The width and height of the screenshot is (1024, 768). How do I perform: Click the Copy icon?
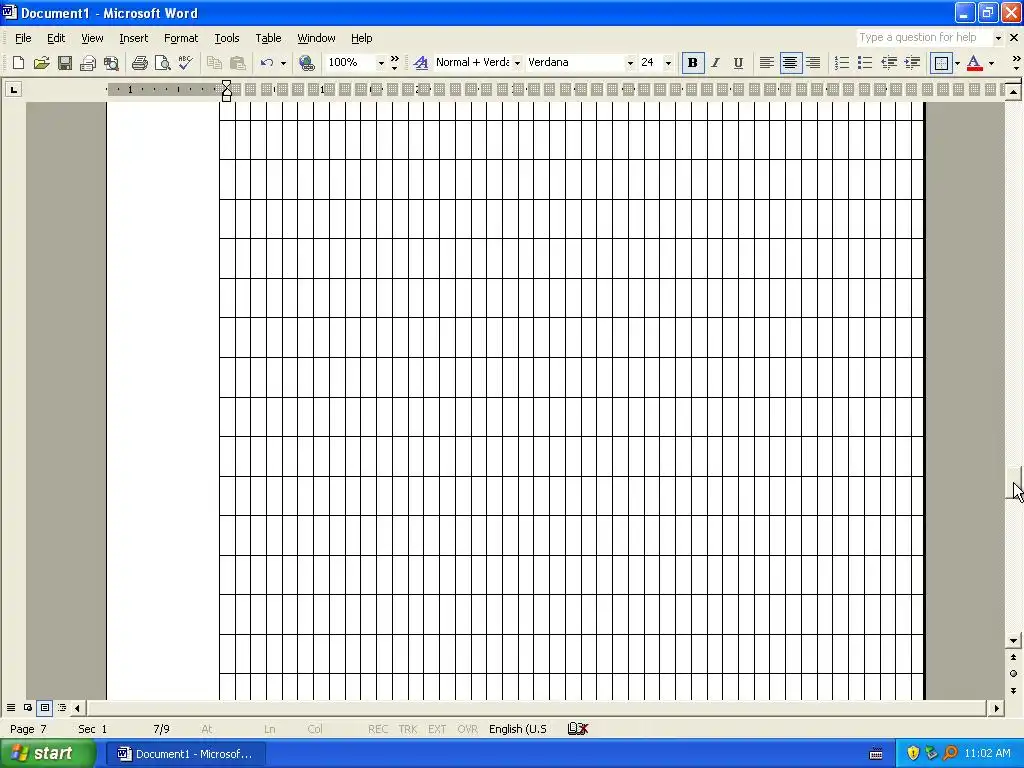[214, 63]
